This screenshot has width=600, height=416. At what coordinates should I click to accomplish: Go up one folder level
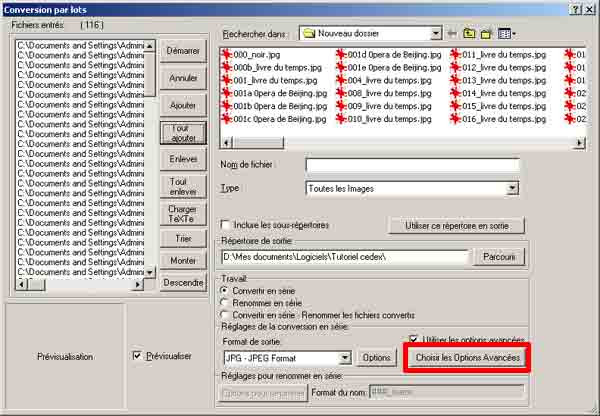pos(468,34)
